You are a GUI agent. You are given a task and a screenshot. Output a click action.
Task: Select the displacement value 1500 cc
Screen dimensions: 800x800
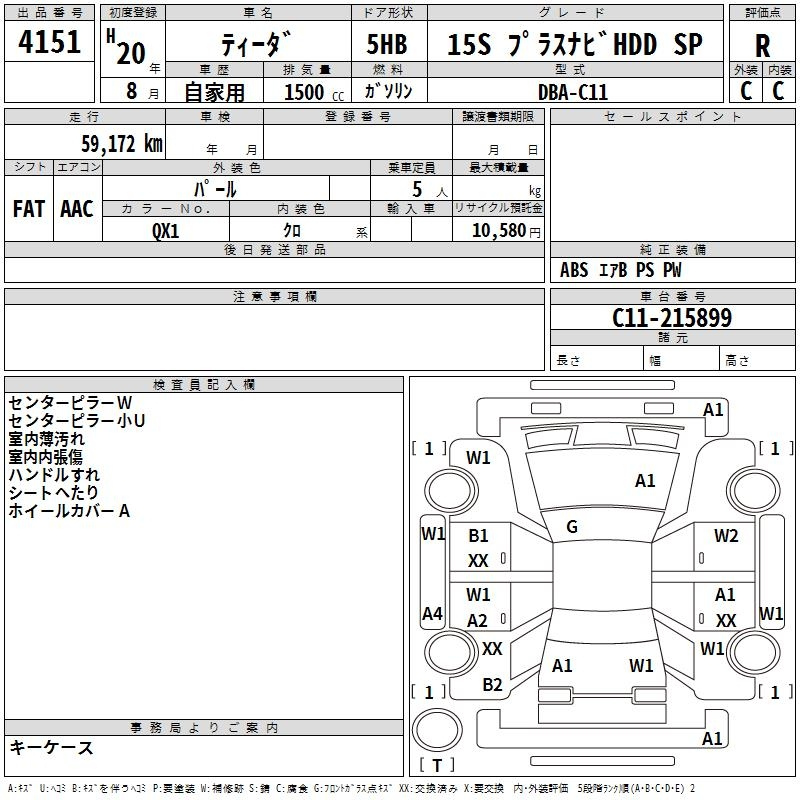pos(314,93)
